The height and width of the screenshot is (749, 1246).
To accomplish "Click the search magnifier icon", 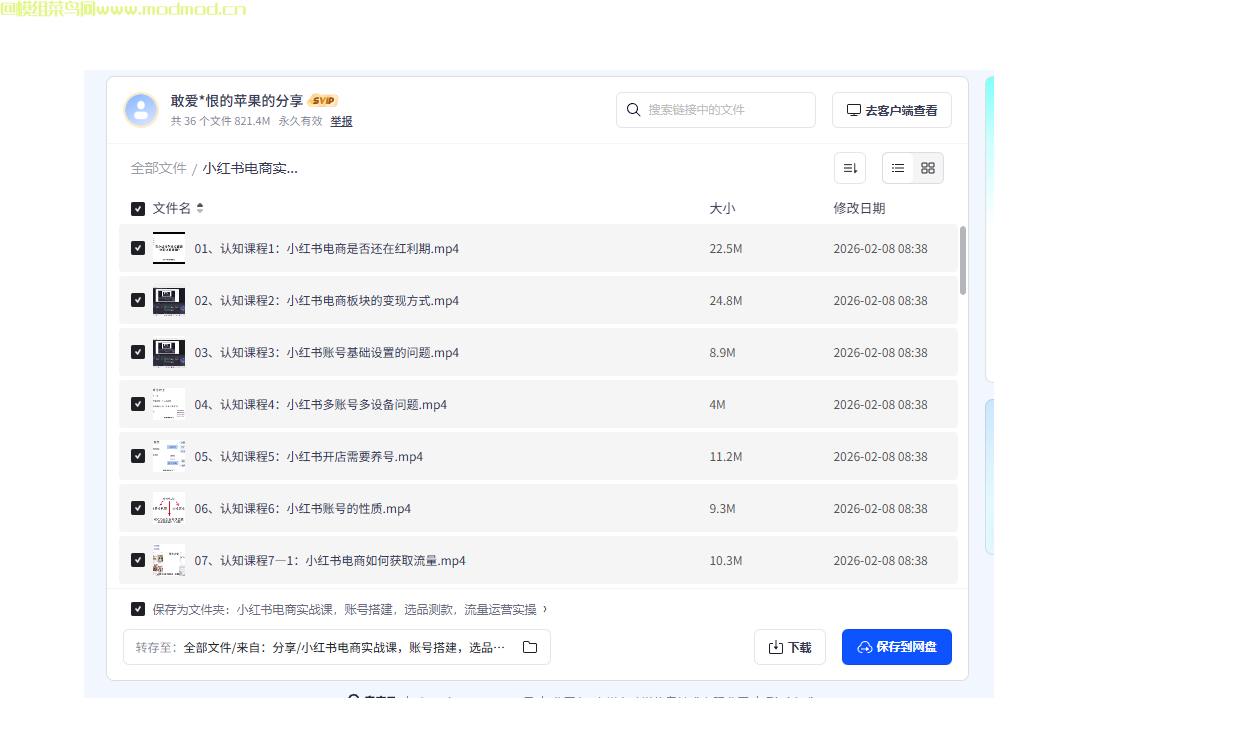I will coord(633,110).
